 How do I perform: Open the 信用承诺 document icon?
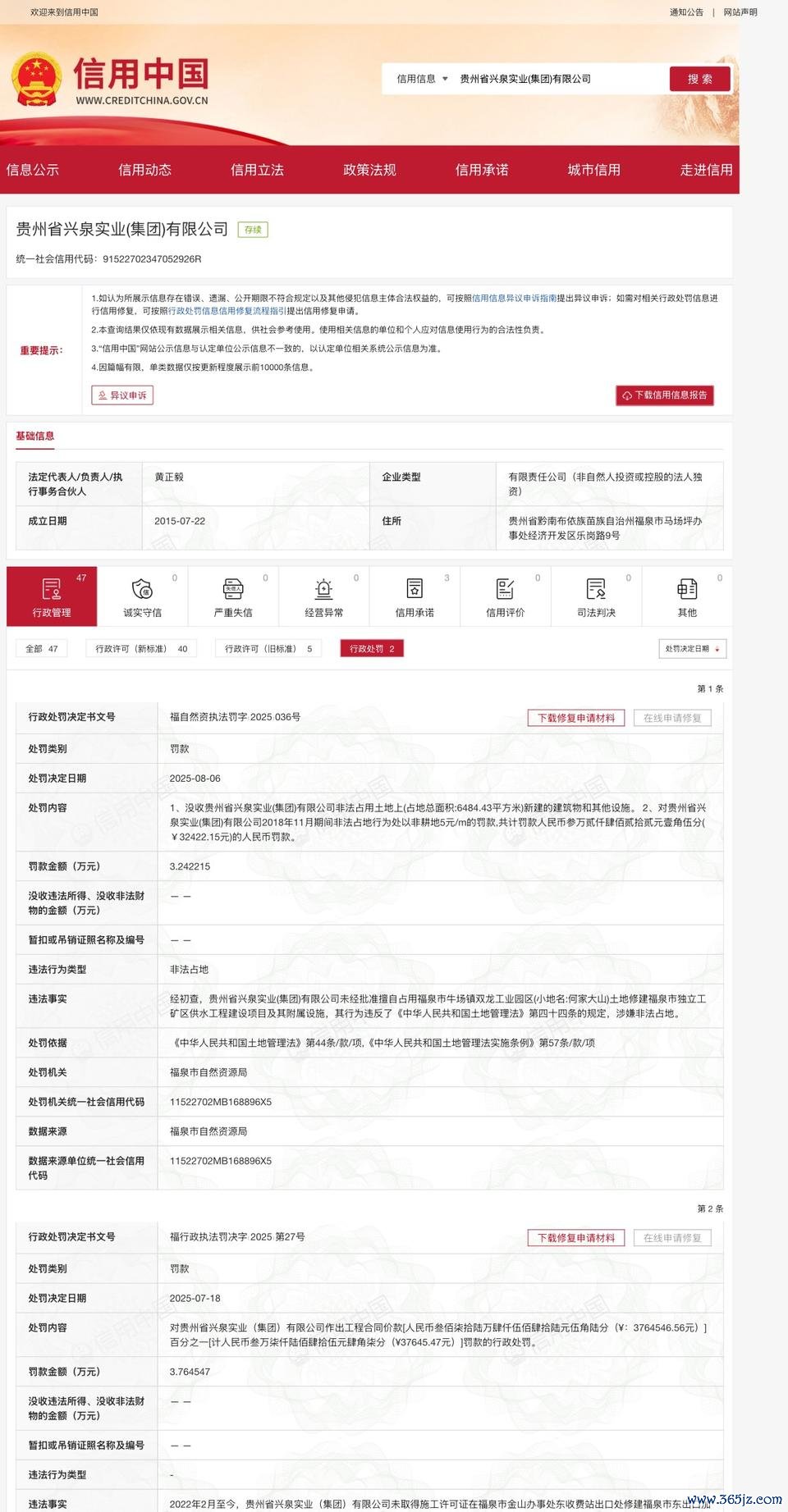(x=415, y=589)
